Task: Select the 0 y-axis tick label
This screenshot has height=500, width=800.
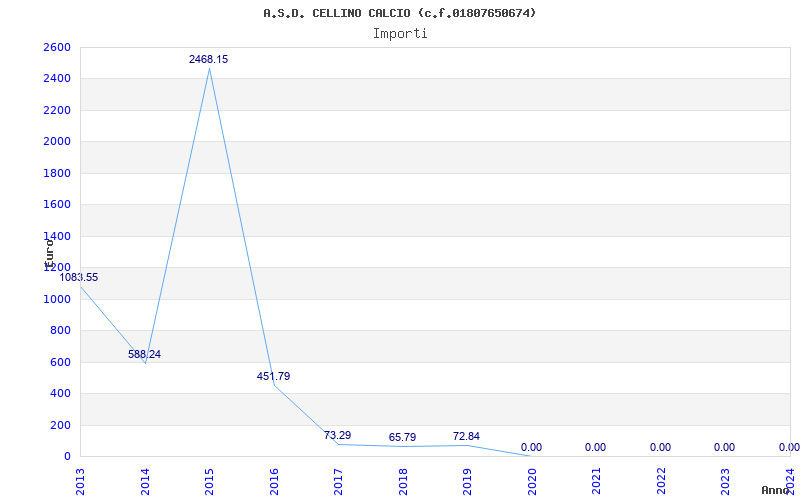Action: point(67,456)
